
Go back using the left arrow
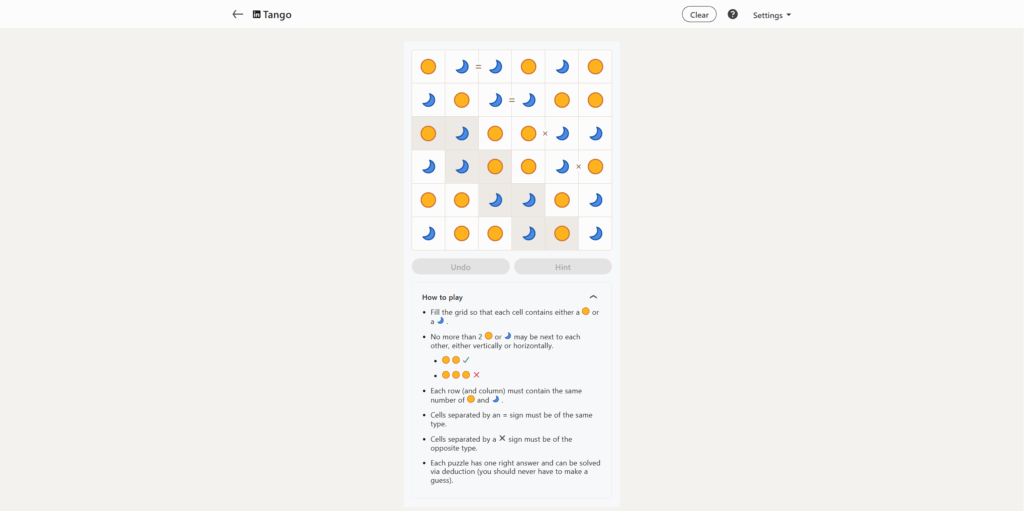tap(237, 15)
